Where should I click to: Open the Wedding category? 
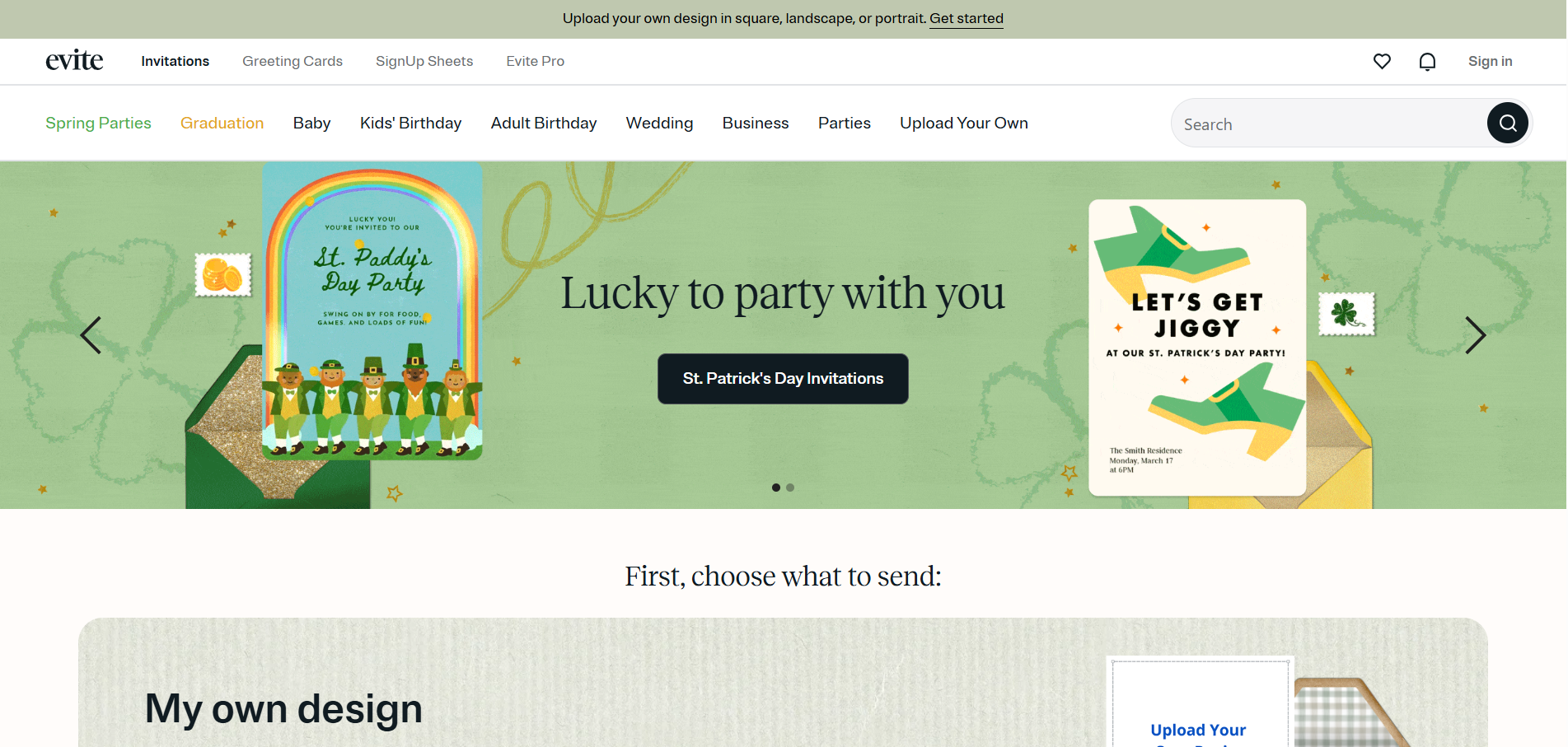coord(659,123)
